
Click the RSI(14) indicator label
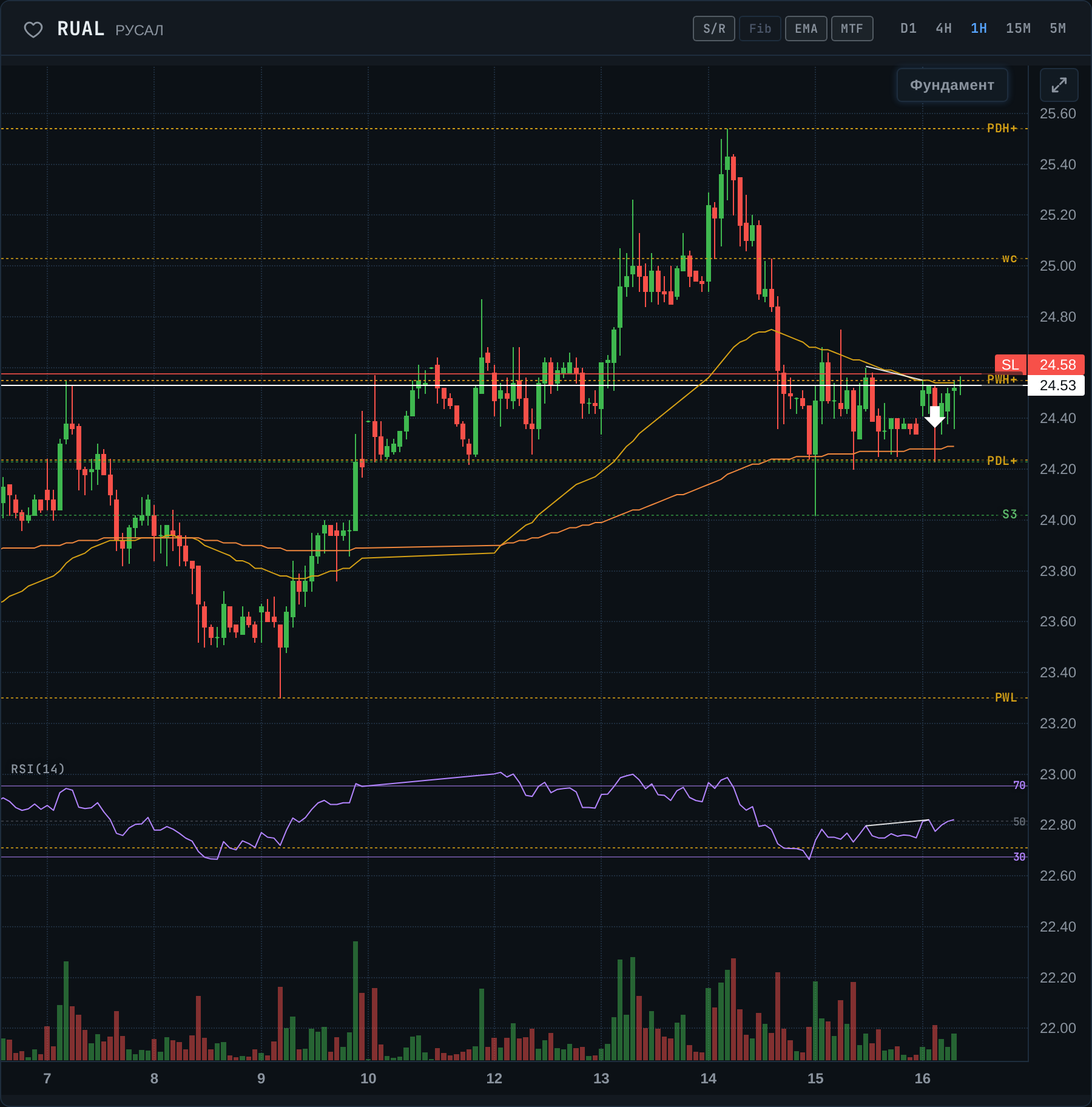(38, 769)
